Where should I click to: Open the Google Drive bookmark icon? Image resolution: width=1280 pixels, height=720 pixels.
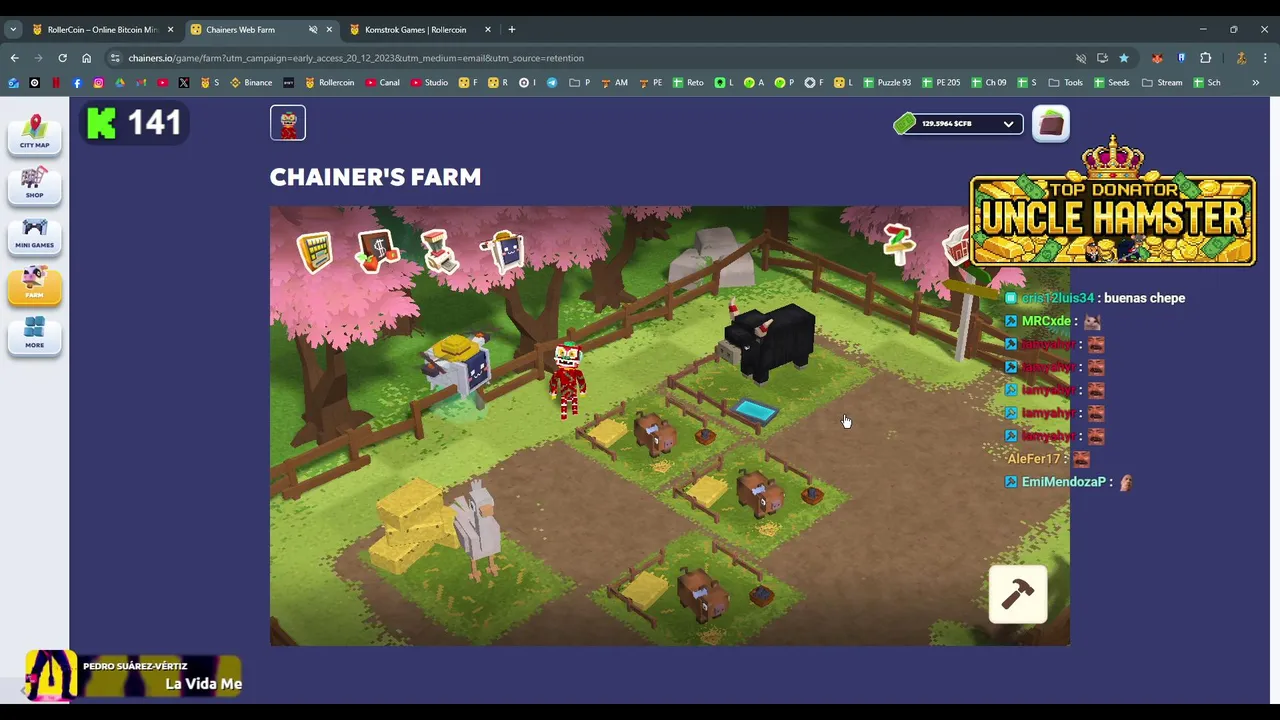pyautogui.click(x=120, y=83)
